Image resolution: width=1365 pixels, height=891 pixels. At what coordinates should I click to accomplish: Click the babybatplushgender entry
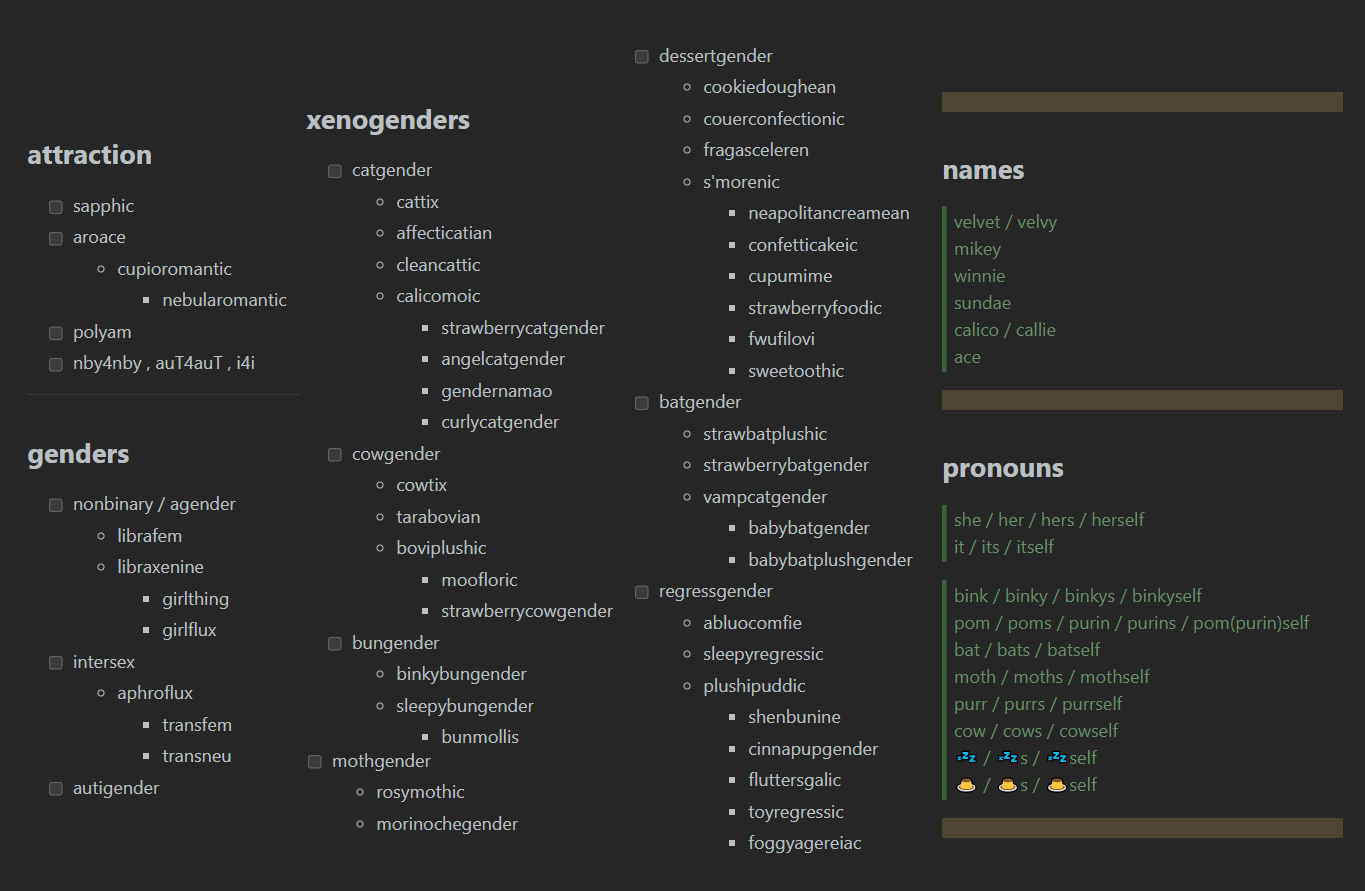(x=830, y=560)
